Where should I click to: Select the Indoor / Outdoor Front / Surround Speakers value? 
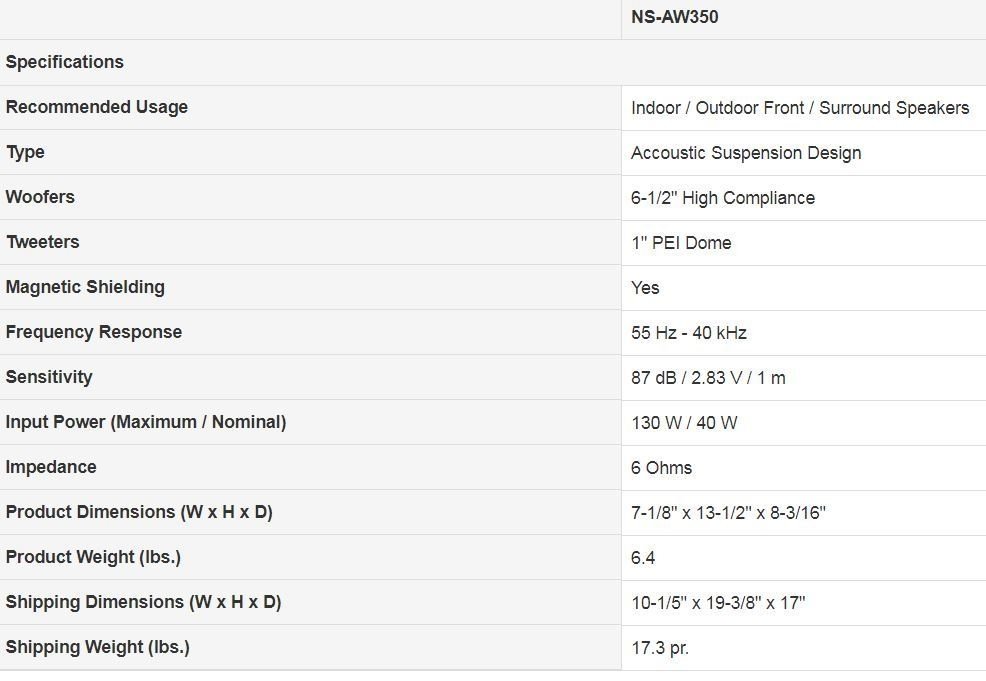click(800, 108)
